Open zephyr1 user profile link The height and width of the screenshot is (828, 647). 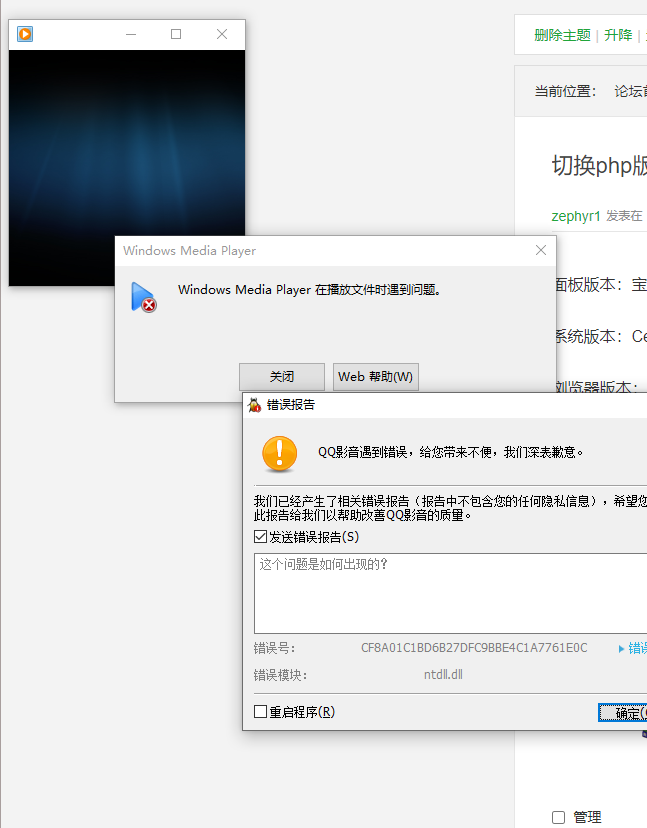coord(576,216)
